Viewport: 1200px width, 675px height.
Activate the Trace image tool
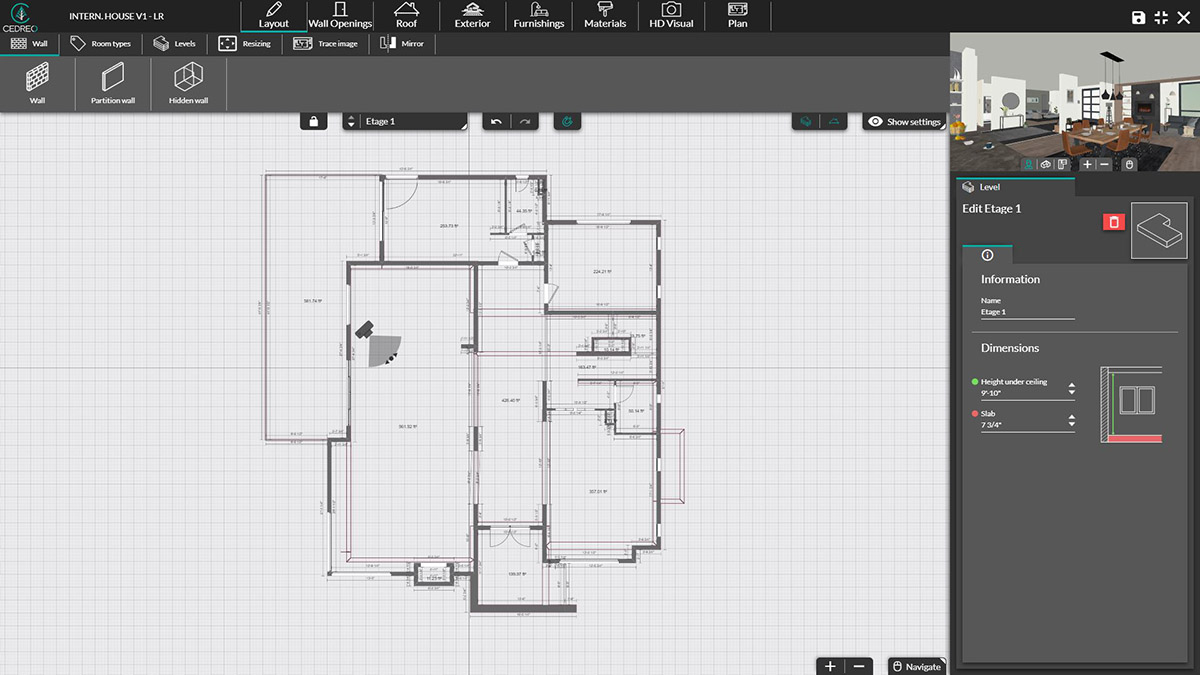tap(327, 43)
